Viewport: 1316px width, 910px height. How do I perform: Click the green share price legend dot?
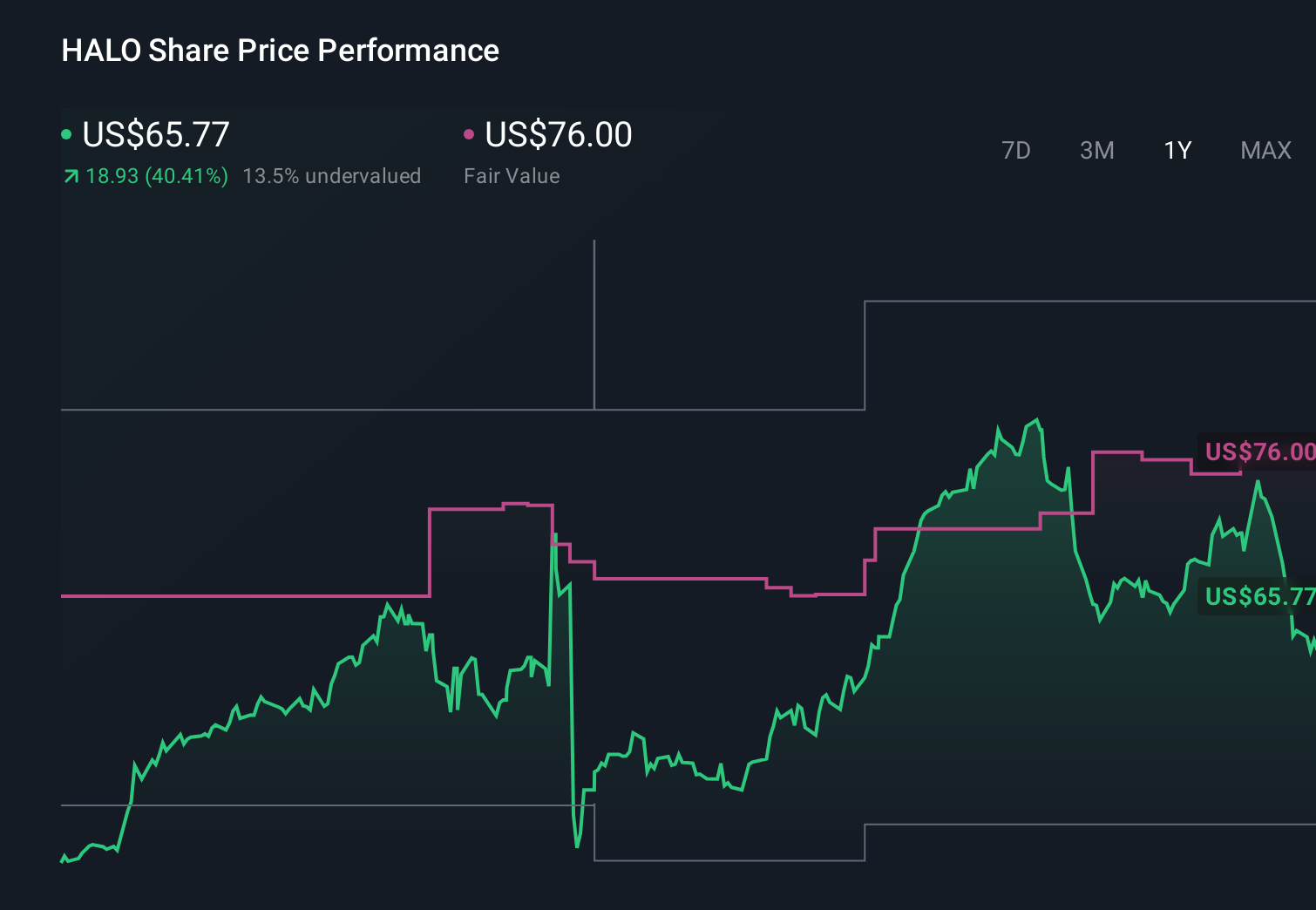(68, 133)
